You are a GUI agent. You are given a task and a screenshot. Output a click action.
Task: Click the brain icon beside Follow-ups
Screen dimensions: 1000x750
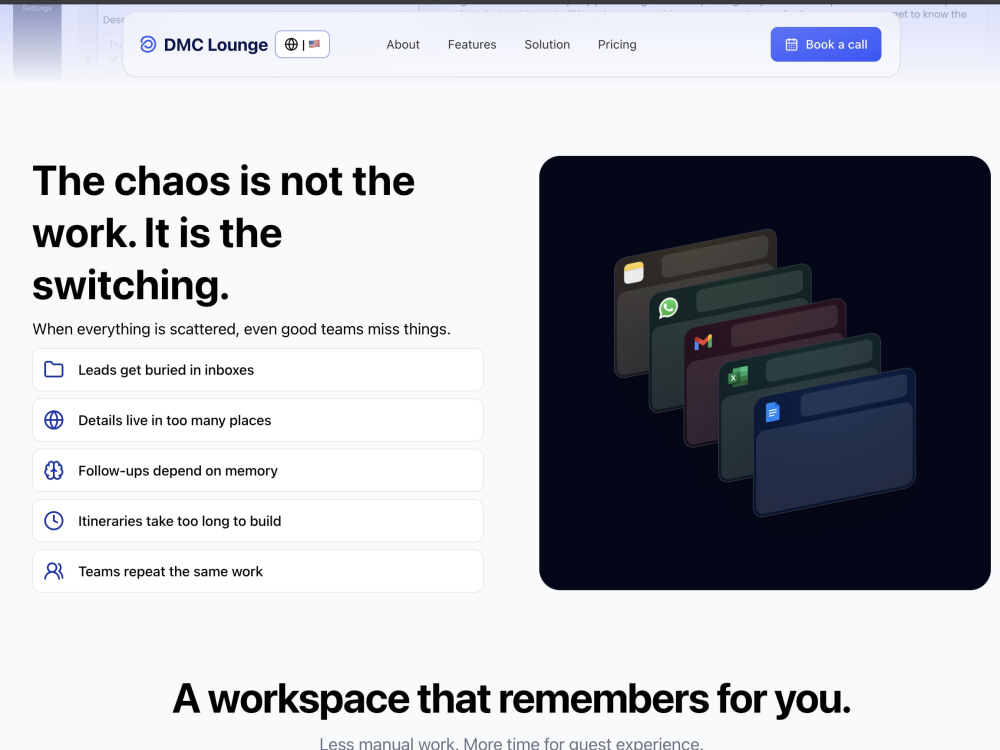tap(54, 471)
